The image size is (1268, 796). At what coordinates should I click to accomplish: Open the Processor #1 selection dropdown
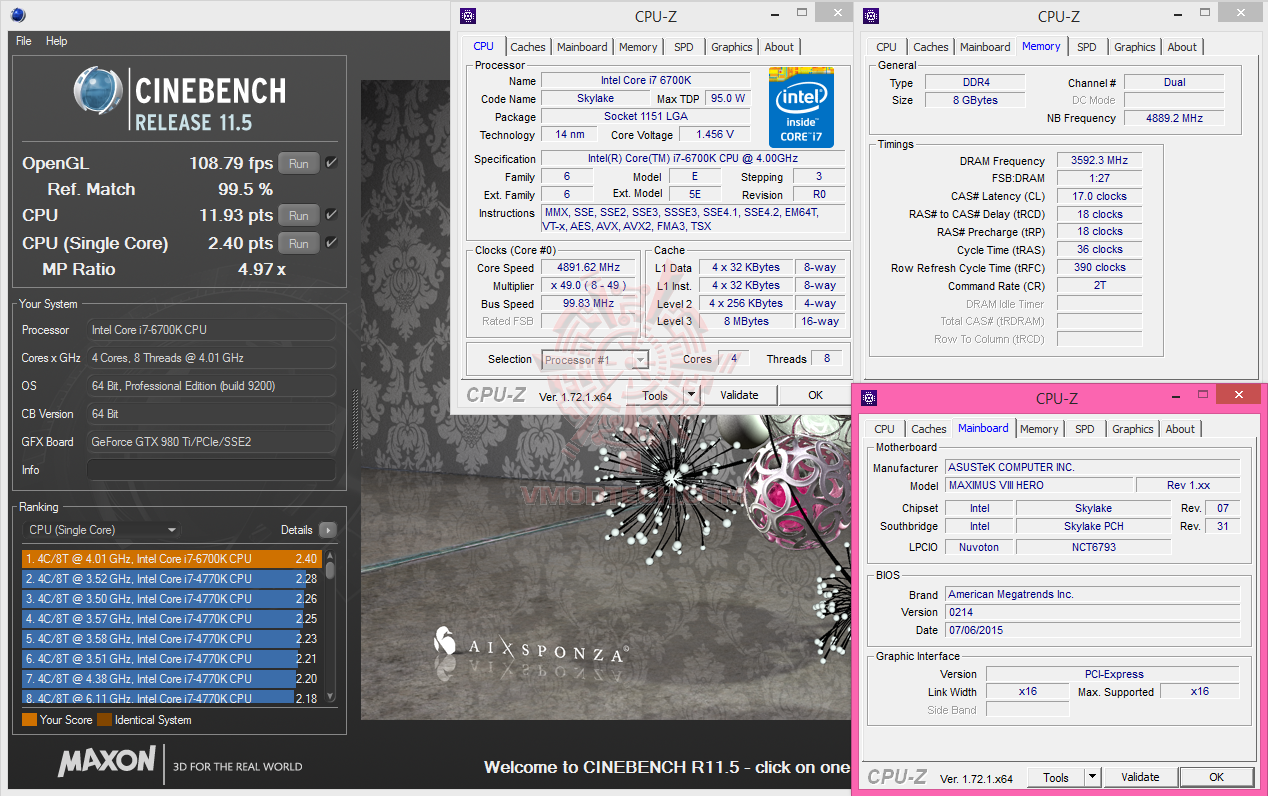click(x=639, y=359)
